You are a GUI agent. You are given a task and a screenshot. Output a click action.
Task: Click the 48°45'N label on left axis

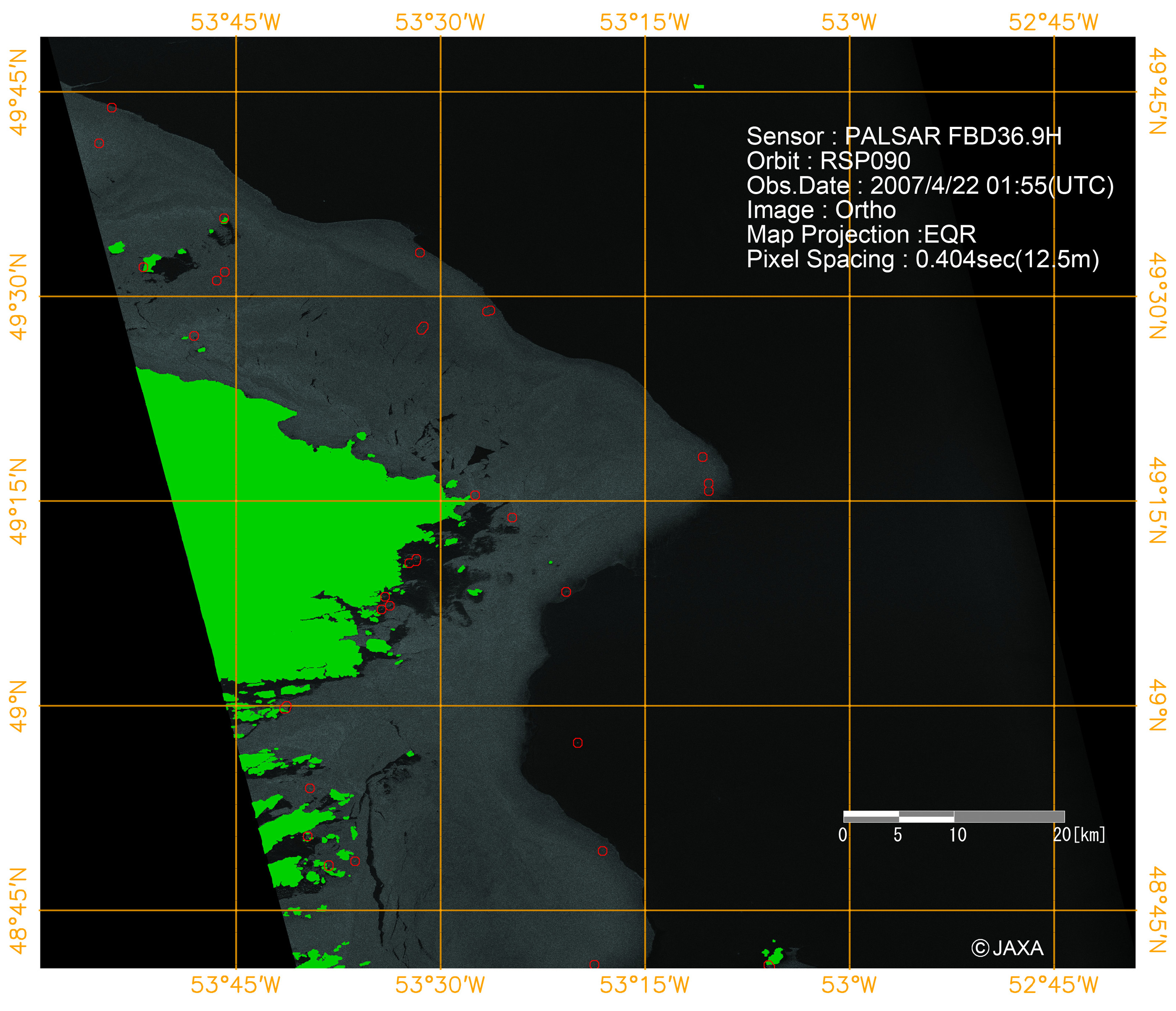coord(18,911)
